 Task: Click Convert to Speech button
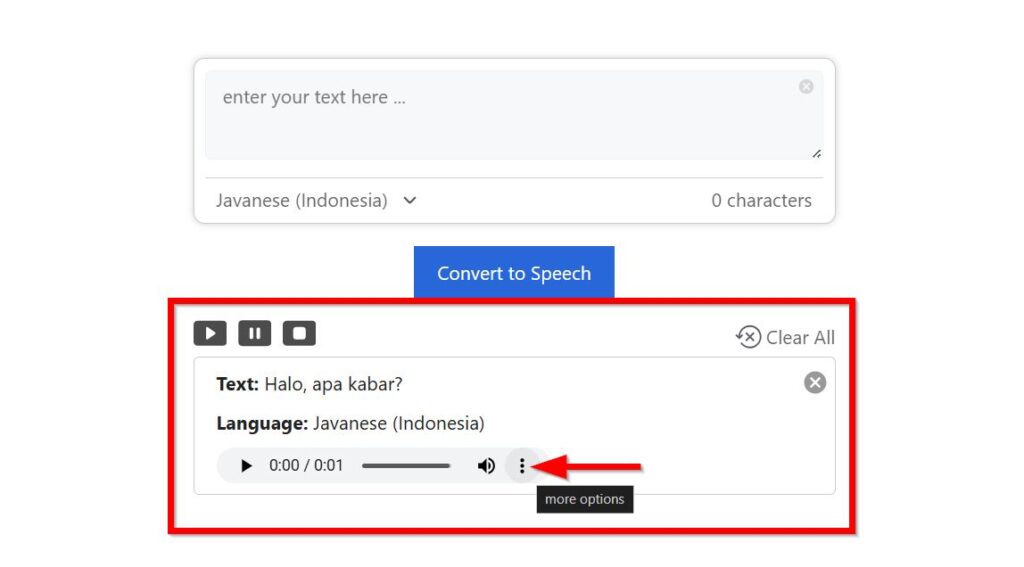coord(514,272)
